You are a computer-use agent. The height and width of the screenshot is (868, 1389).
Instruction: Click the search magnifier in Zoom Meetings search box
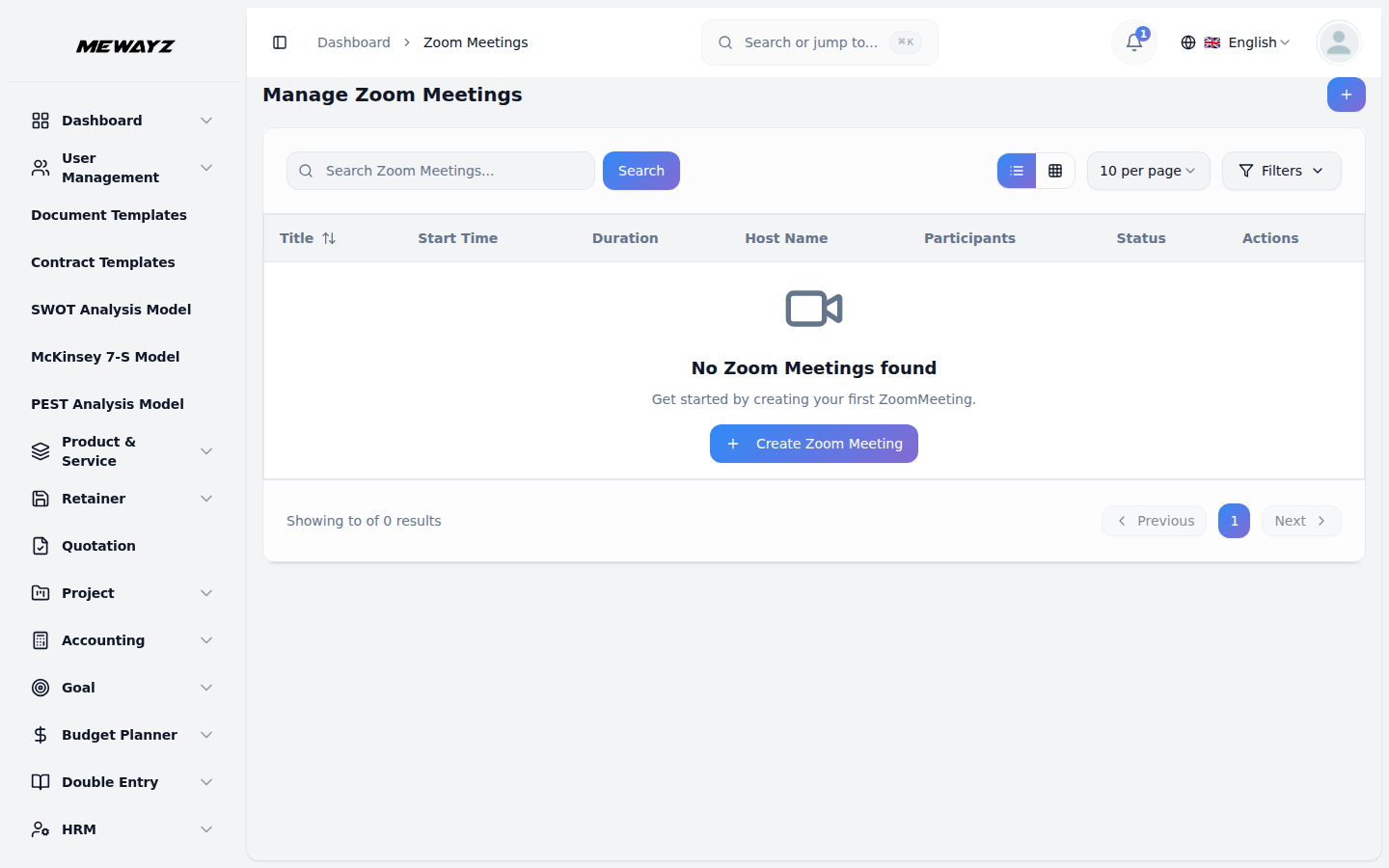point(306,170)
